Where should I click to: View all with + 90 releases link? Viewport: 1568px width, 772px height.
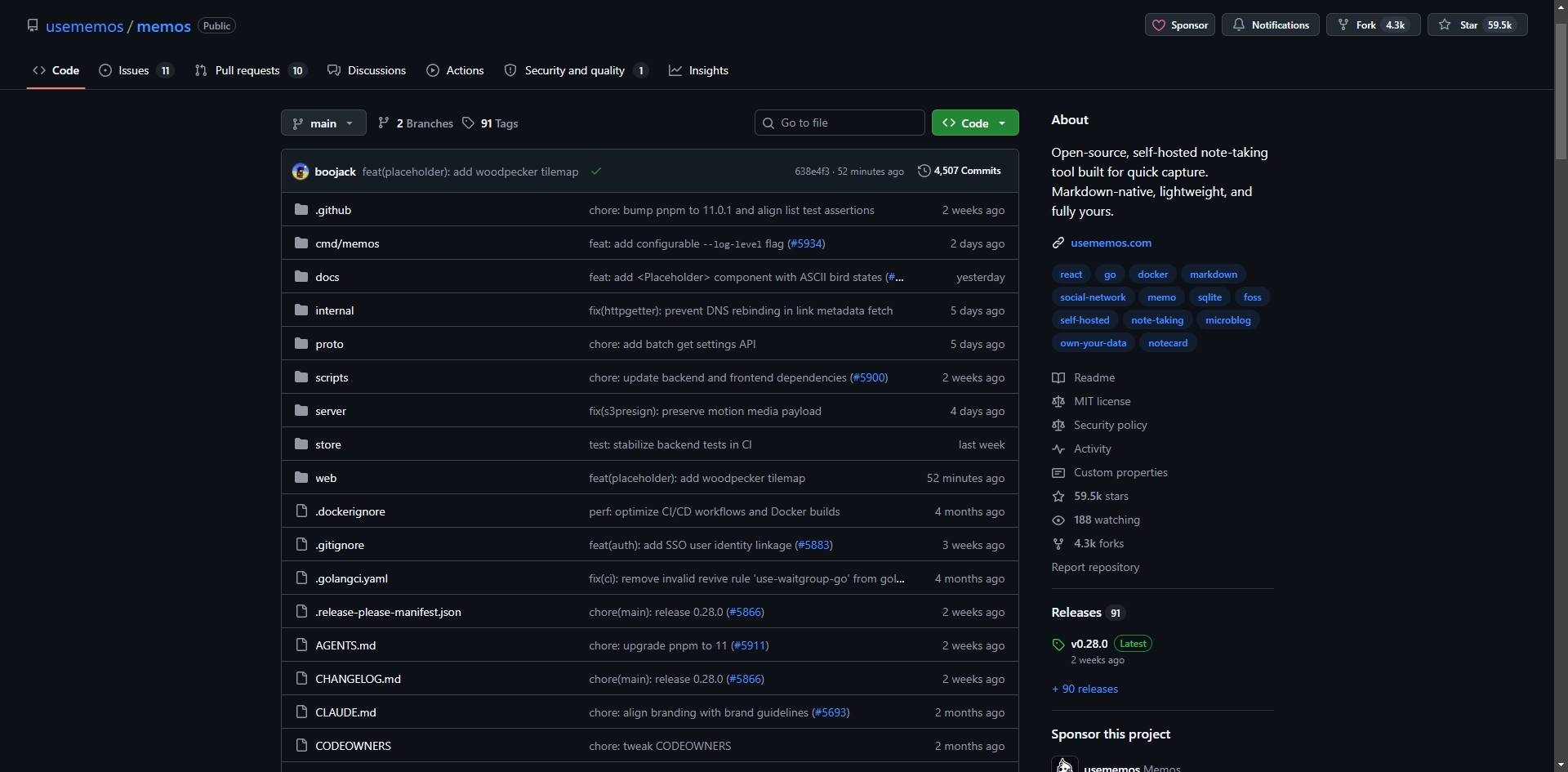(x=1085, y=689)
